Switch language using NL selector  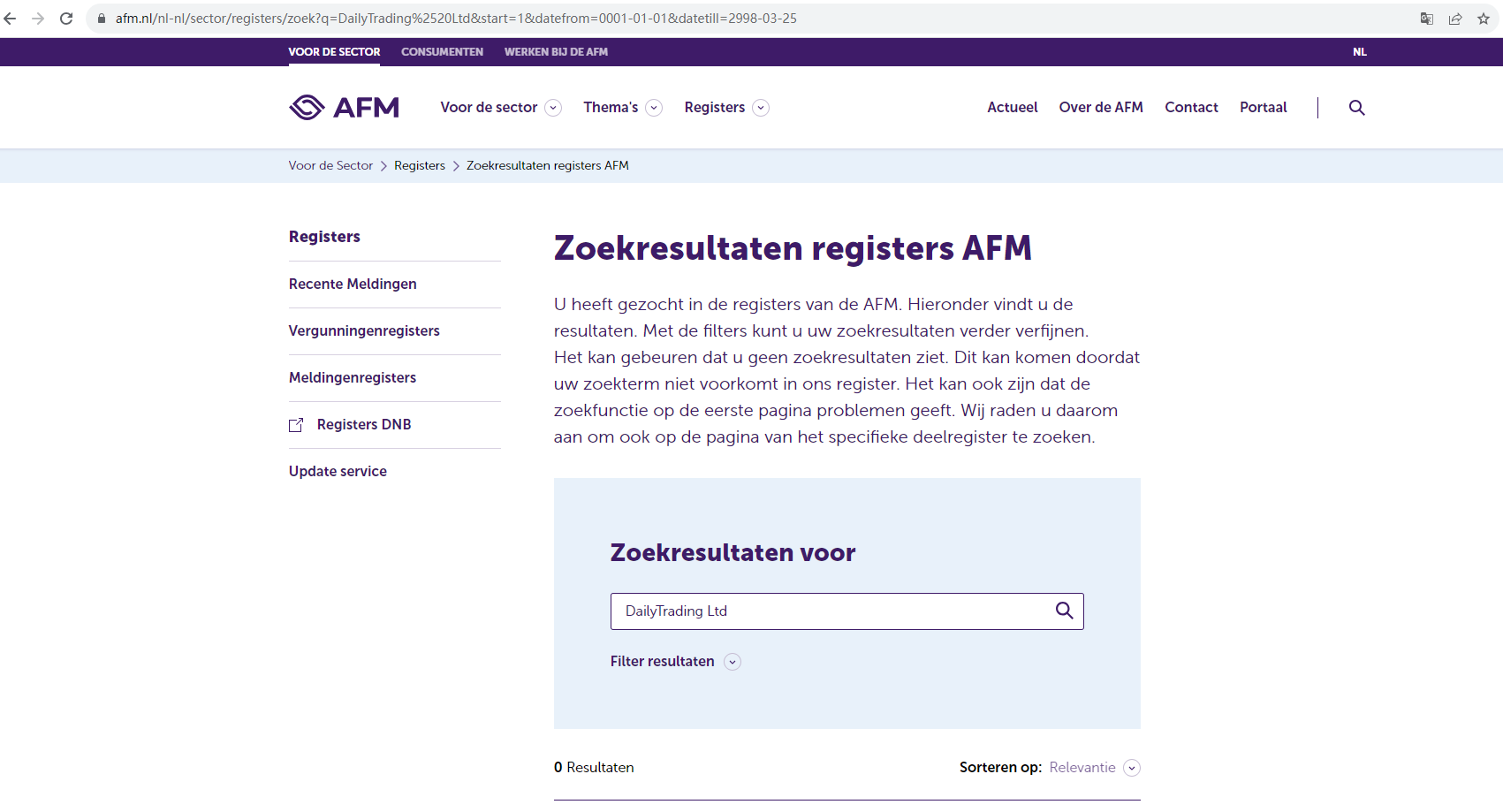tap(1359, 52)
